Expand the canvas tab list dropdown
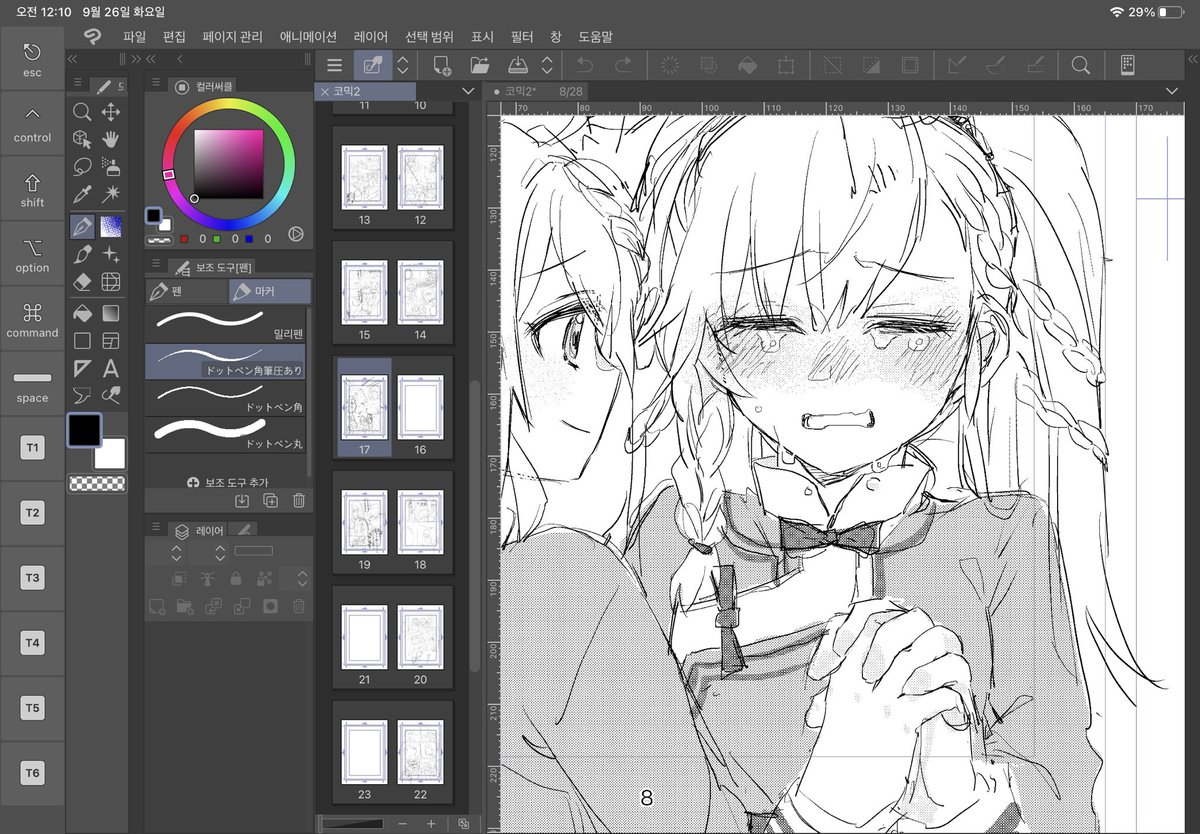 pos(1173,91)
